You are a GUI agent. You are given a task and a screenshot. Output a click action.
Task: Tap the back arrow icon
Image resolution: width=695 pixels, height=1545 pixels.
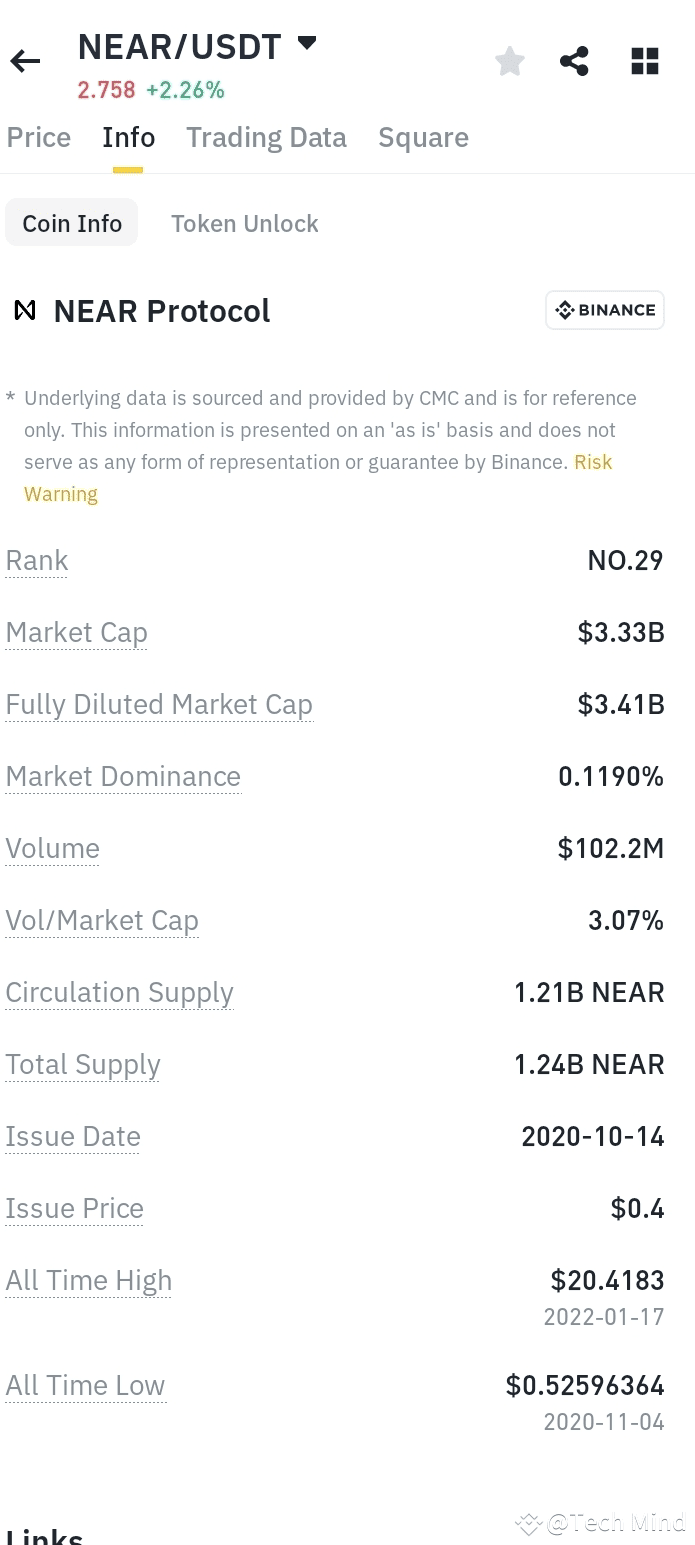tap(25, 62)
